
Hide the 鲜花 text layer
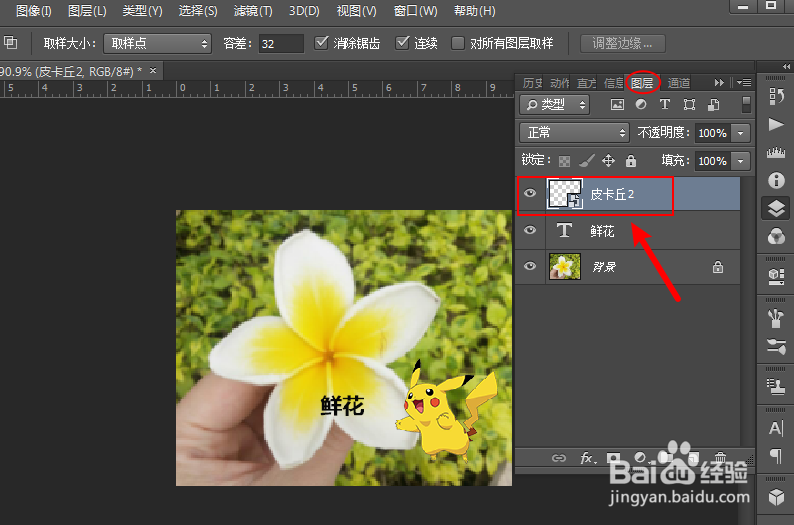(x=530, y=230)
